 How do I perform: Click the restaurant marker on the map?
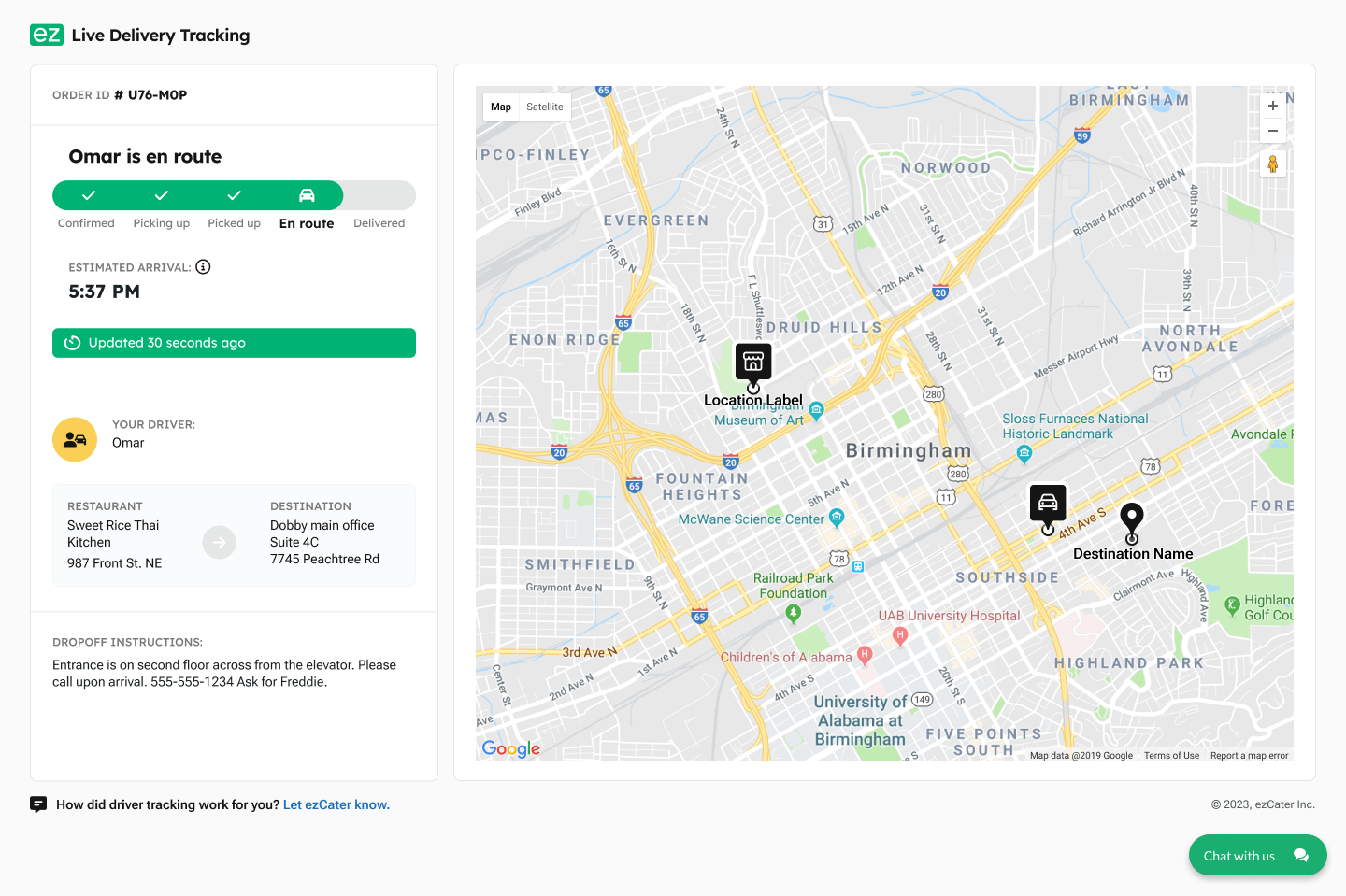[753, 362]
